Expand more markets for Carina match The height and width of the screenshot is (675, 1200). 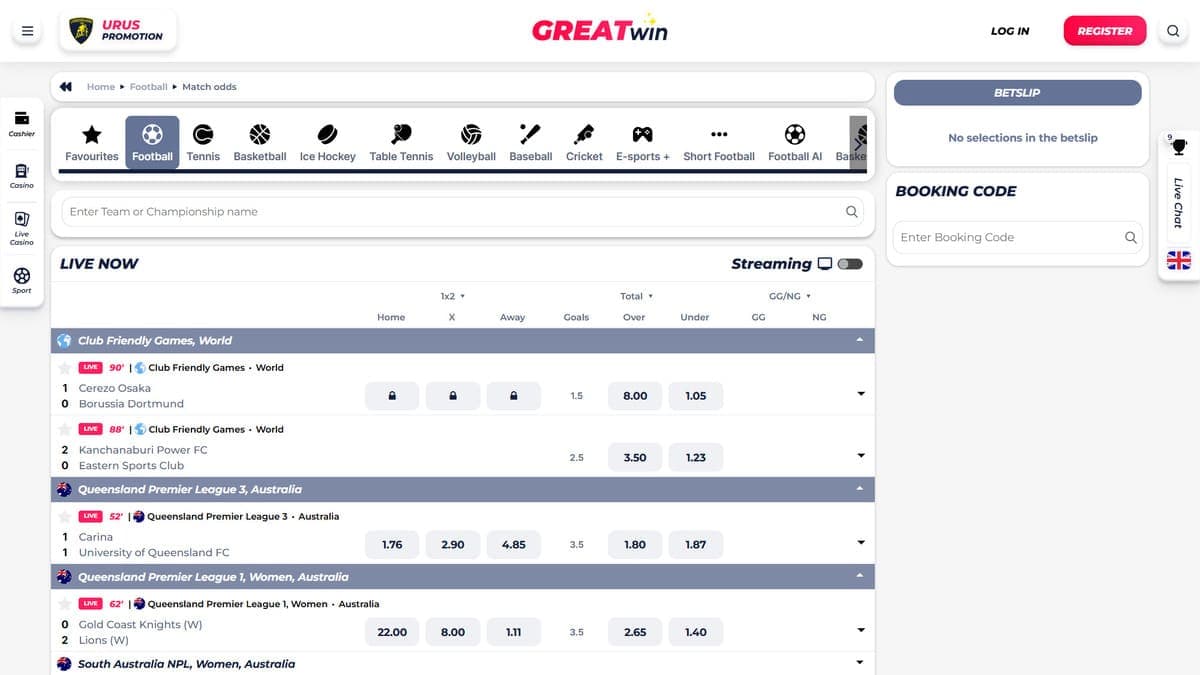860,544
